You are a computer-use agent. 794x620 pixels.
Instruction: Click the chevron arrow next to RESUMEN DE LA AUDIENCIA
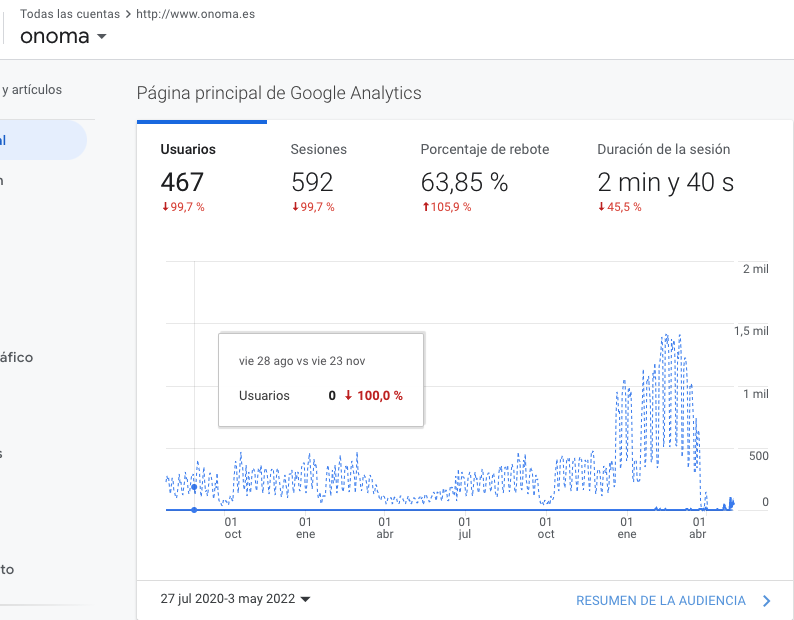(x=767, y=601)
